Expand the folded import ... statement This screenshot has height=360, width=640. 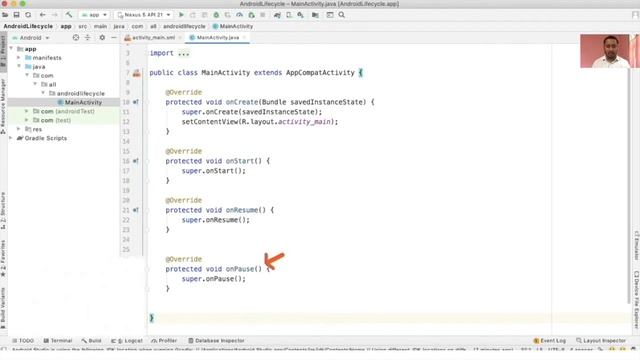pos(184,53)
